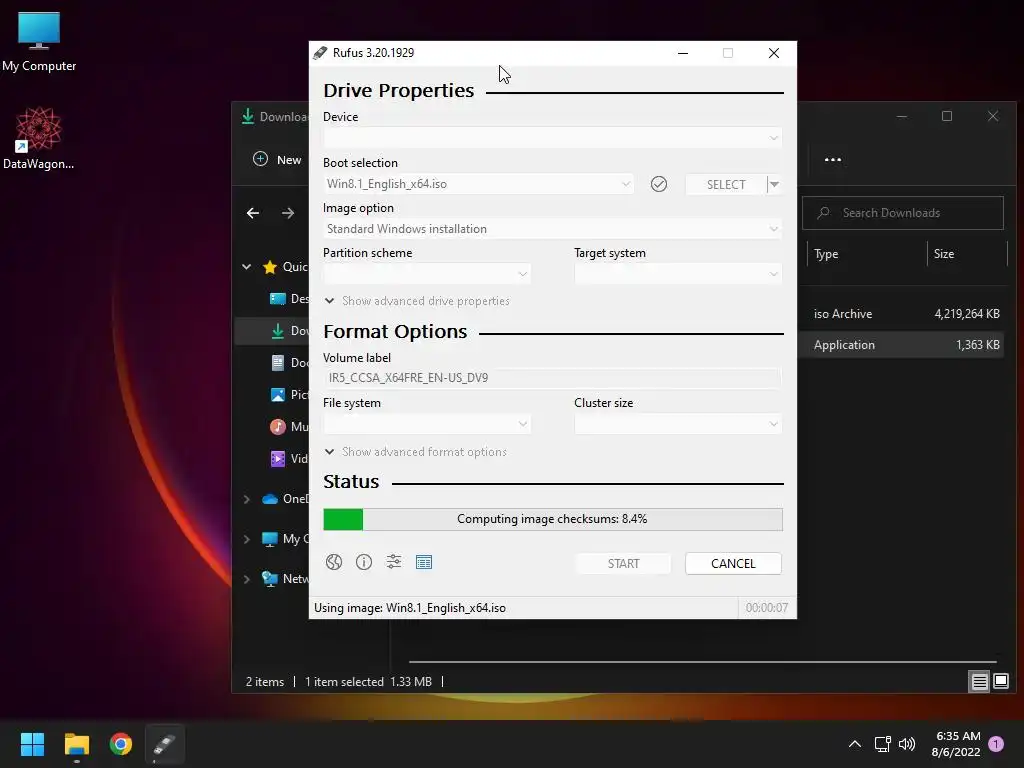This screenshot has width=1024, height=768.
Task: Go forward in File Explorer
Action: [x=288, y=213]
